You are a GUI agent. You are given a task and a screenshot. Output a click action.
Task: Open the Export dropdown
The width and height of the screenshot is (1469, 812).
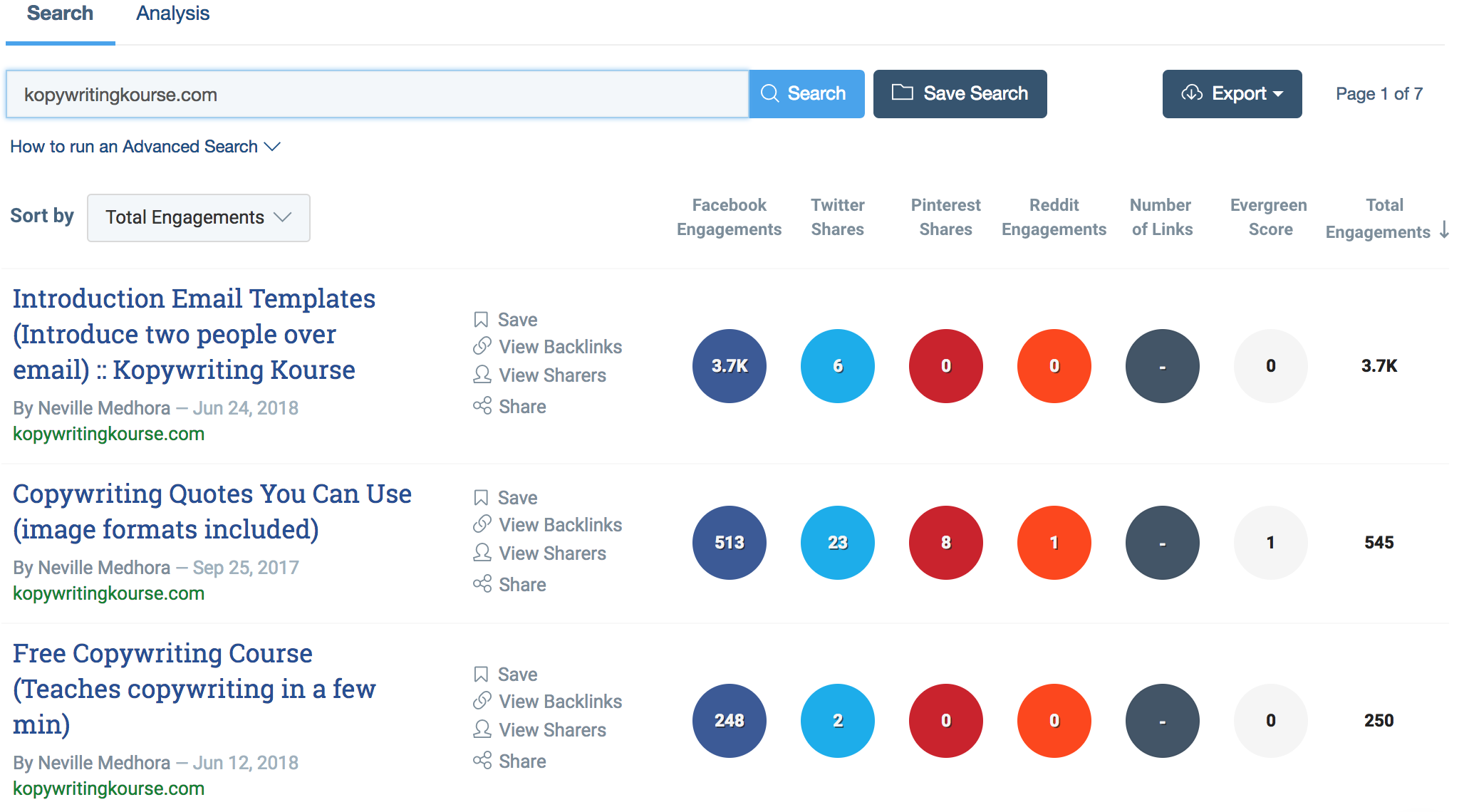[1232, 94]
